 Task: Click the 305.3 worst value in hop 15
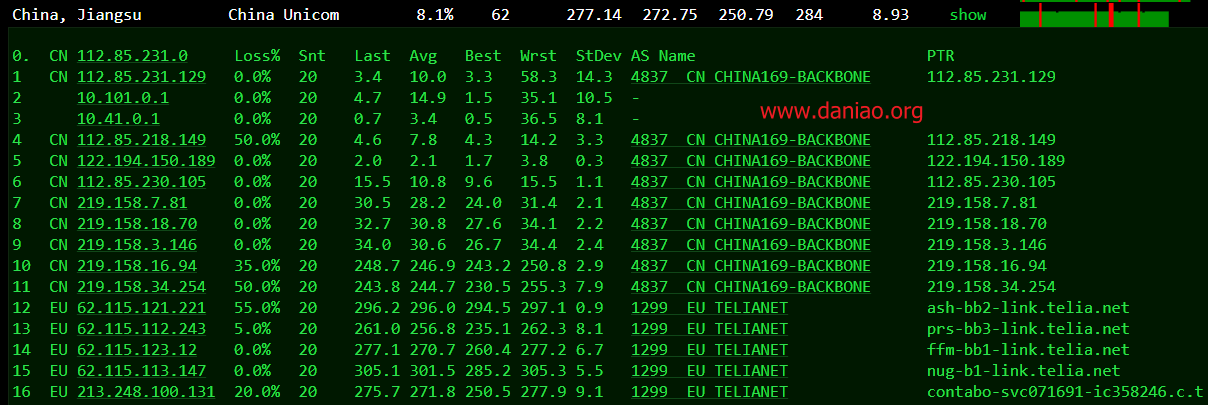543,371
